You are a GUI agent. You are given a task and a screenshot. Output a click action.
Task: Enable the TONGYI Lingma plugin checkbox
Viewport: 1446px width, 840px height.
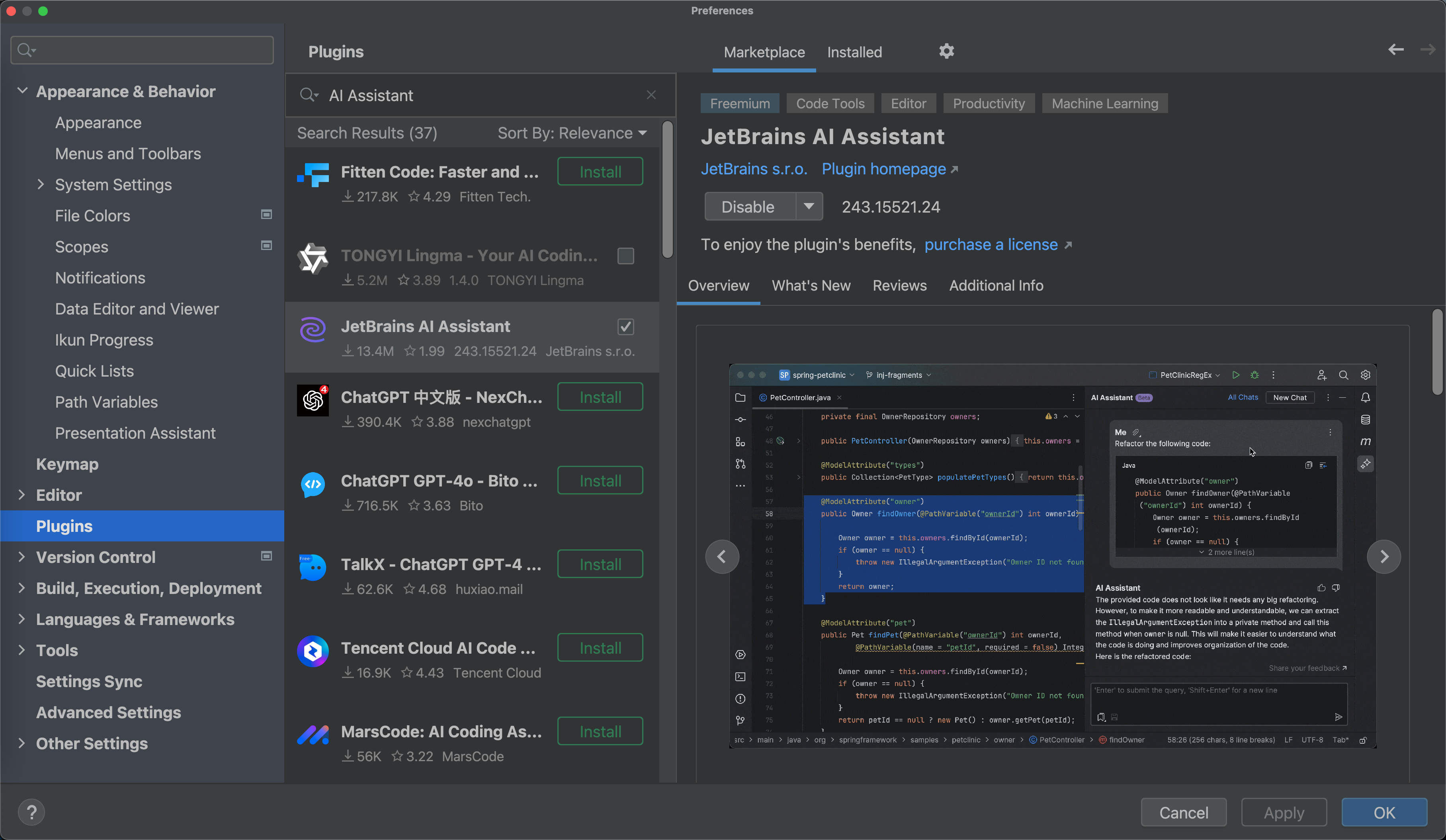(625, 256)
